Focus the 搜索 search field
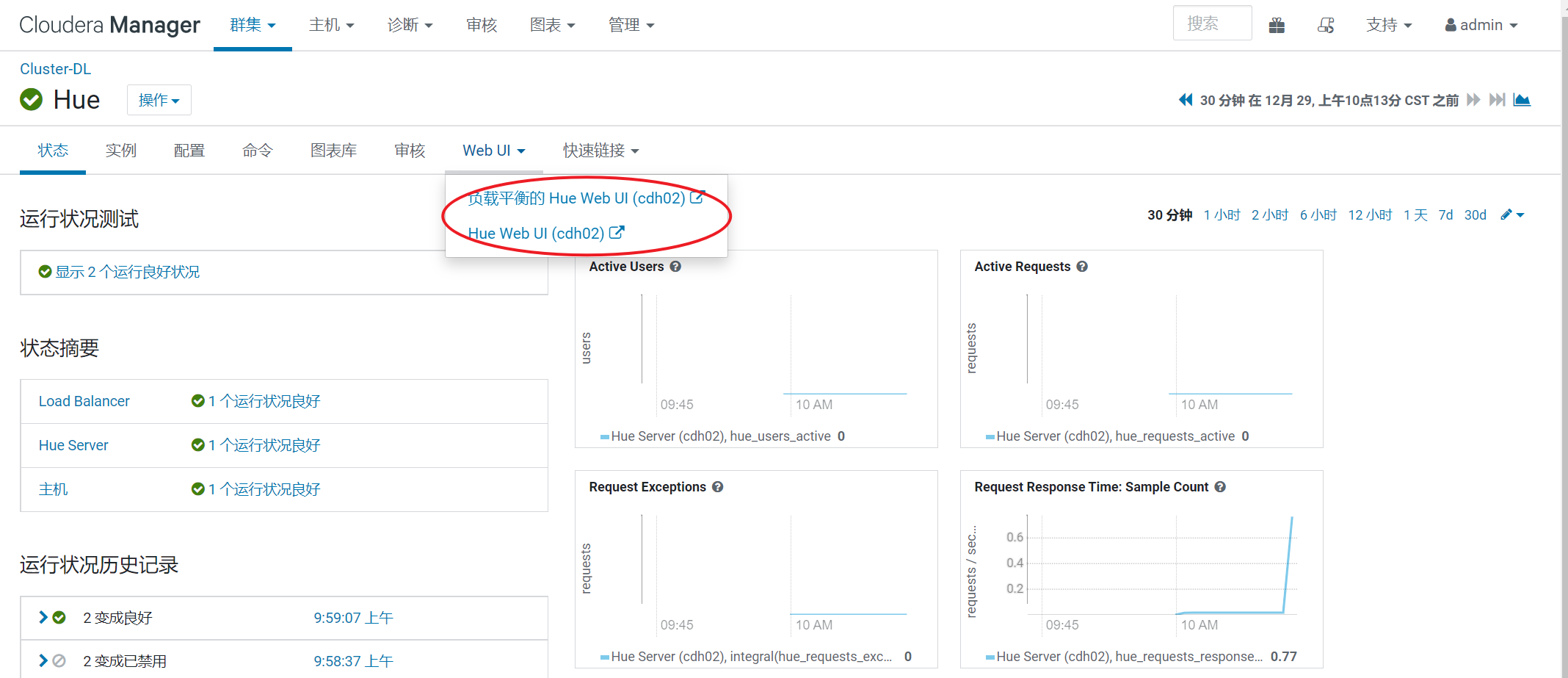The width and height of the screenshot is (1568, 678). [x=1212, y=23]
